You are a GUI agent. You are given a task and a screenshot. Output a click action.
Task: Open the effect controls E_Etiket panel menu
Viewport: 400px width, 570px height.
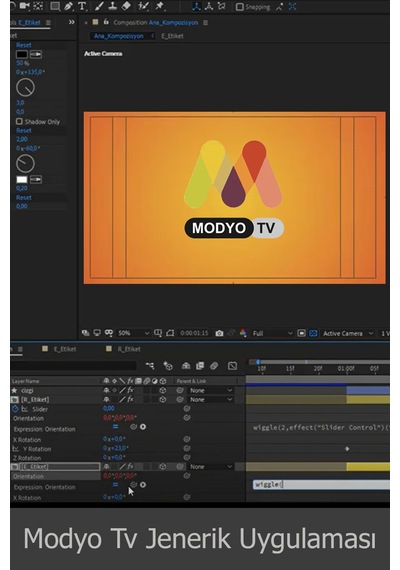[x=48, y=23]
